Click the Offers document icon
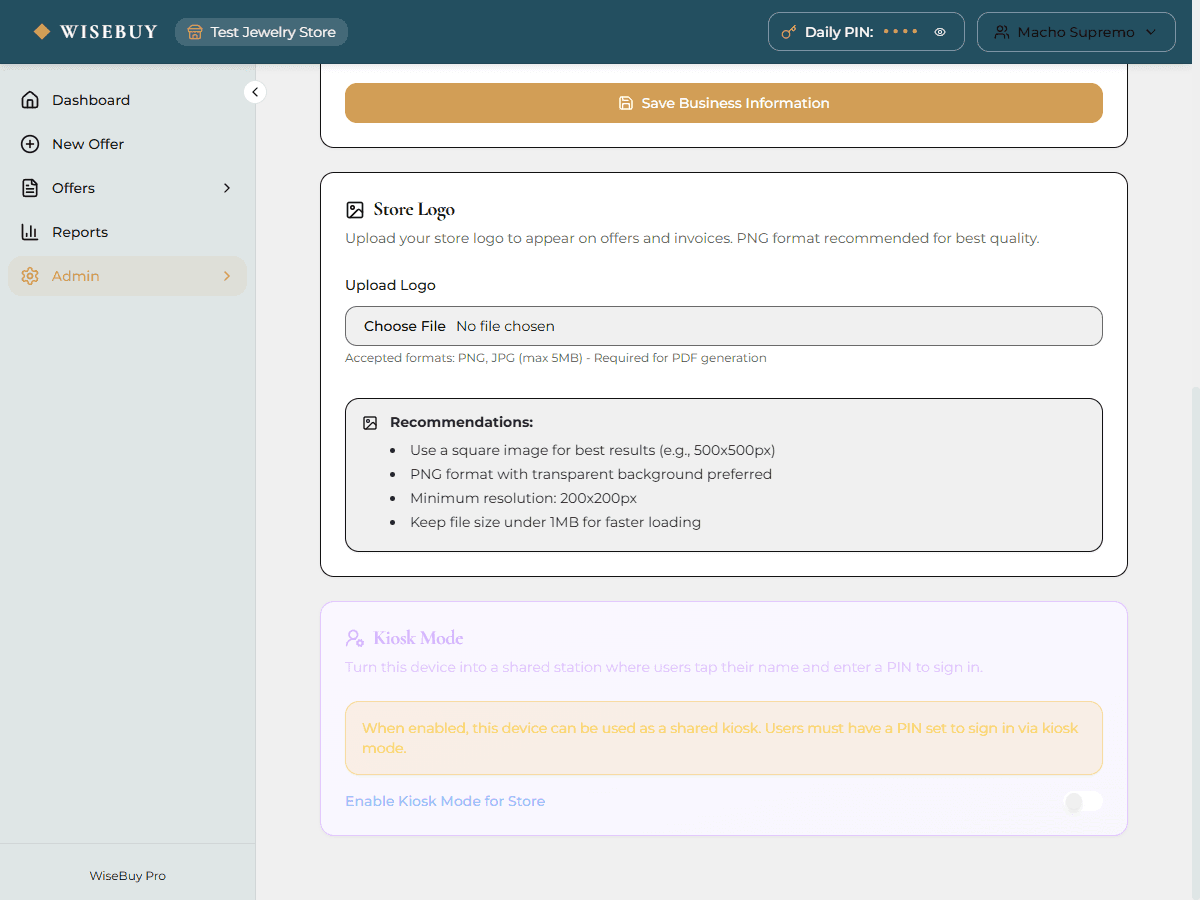This screenshot has height=900, width=1200. pyautogui.click(x=30, y=187)
